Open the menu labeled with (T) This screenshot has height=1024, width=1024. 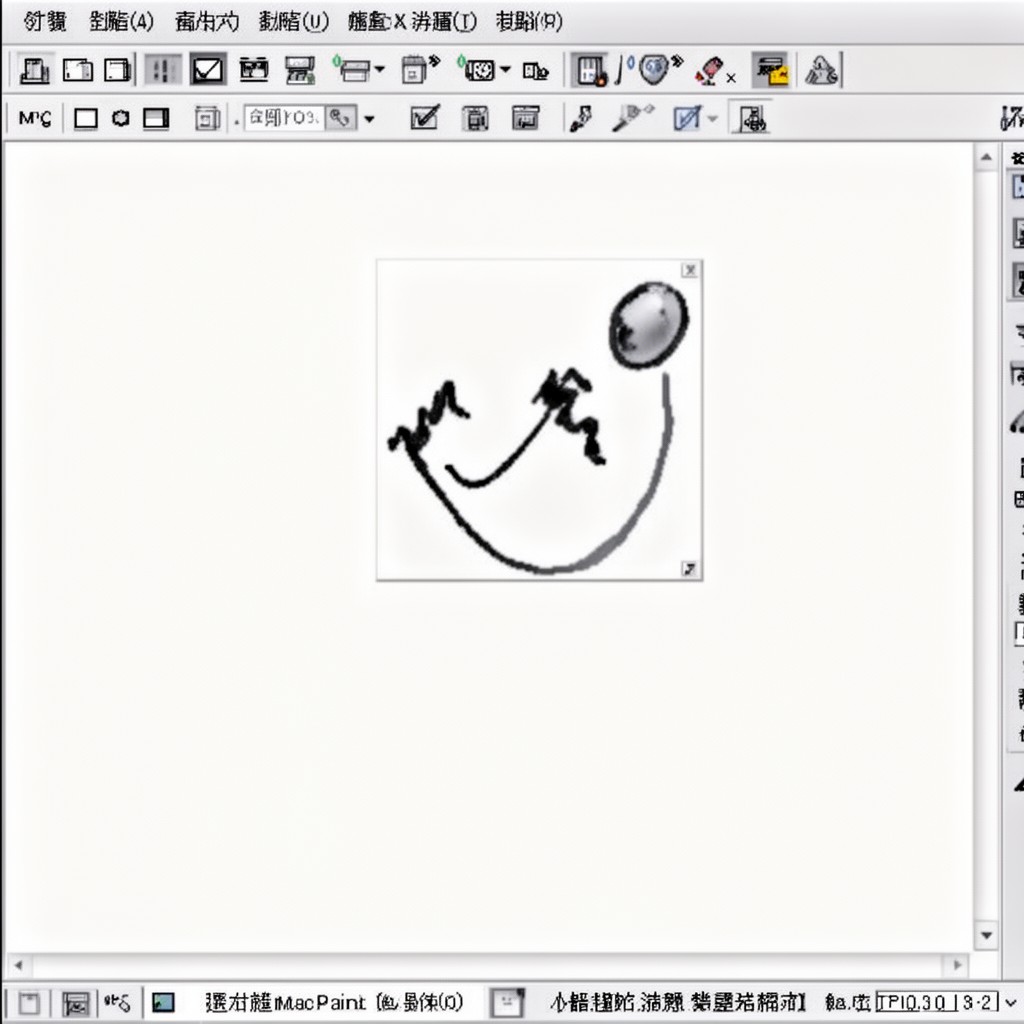click(x=444, y=22)
